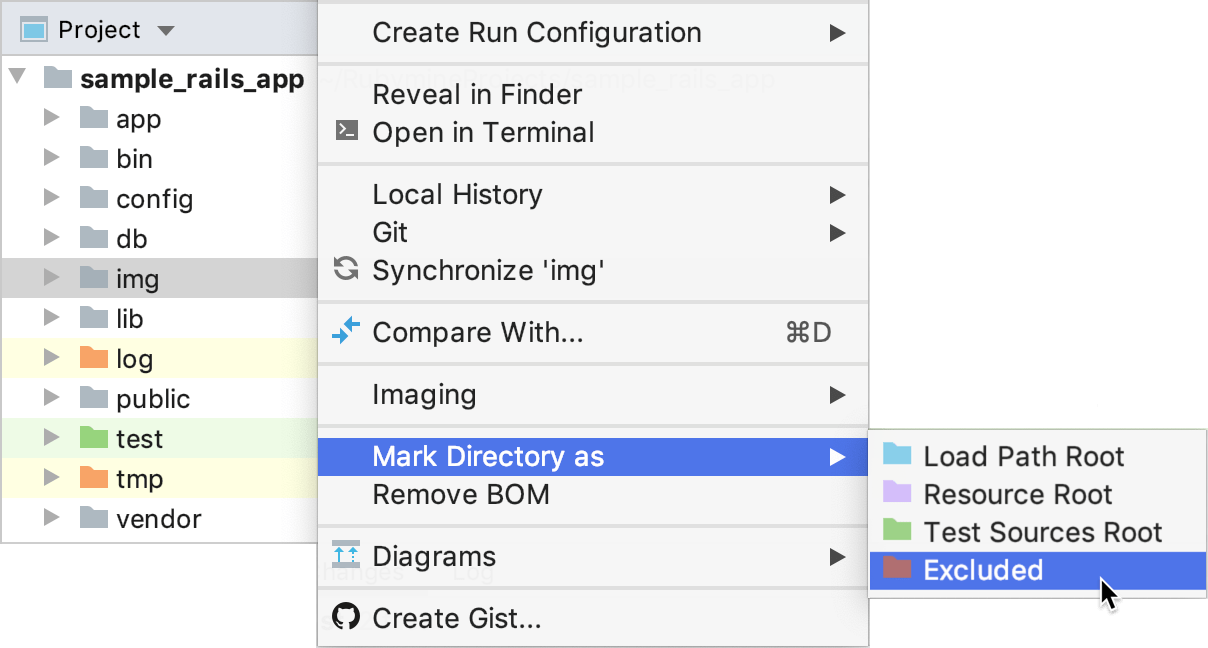Viewport: 1208px width, 648px height.
Task: Click the GitHub icon next to Create Gist
Action: [x=346, y=617]
